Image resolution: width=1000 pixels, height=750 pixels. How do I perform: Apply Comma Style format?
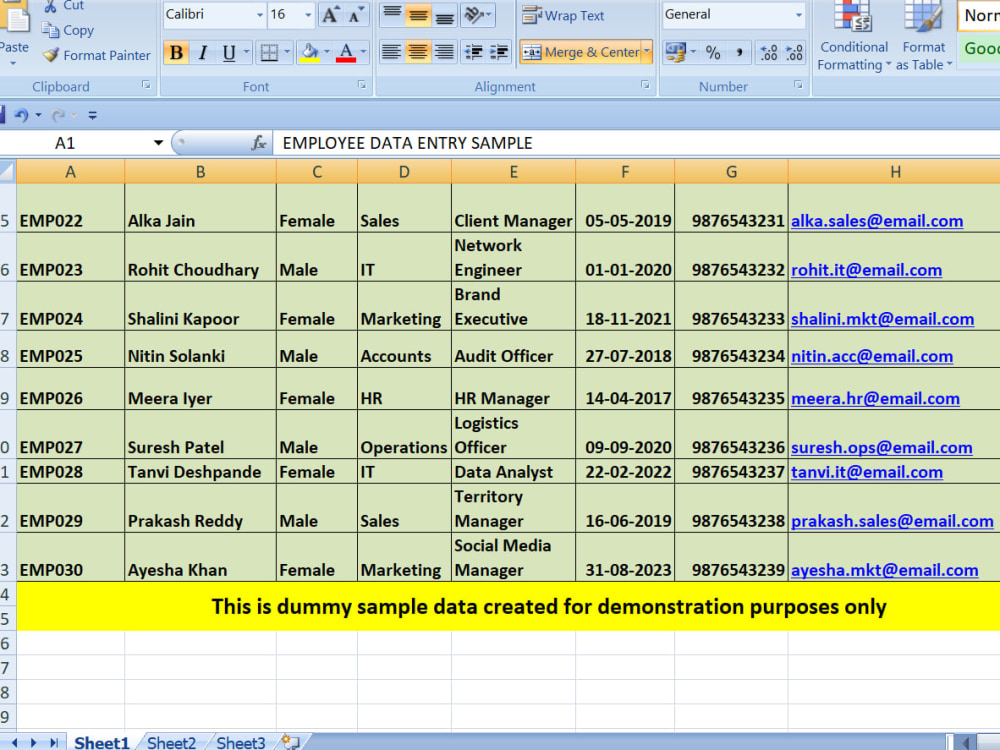(739, 52)
